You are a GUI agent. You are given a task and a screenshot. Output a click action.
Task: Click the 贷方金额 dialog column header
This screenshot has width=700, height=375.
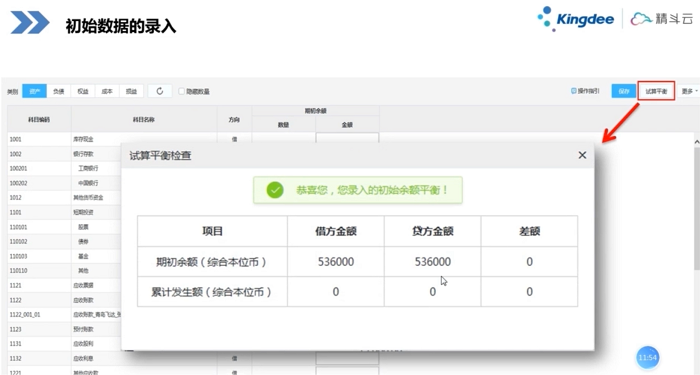point(433,231)
